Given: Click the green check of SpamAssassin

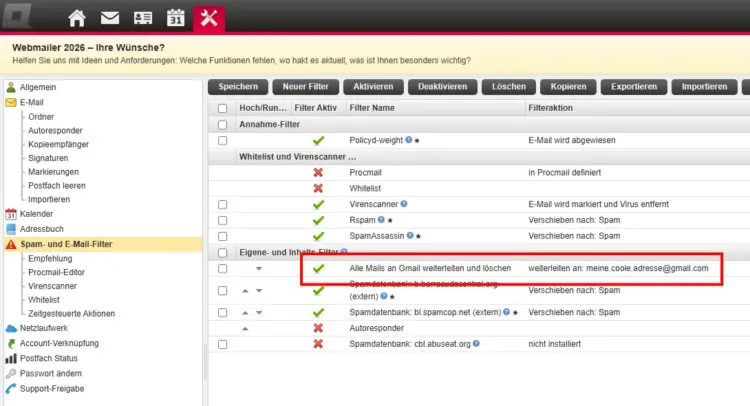Looking at the screenshot, I should tap(318, 236).
